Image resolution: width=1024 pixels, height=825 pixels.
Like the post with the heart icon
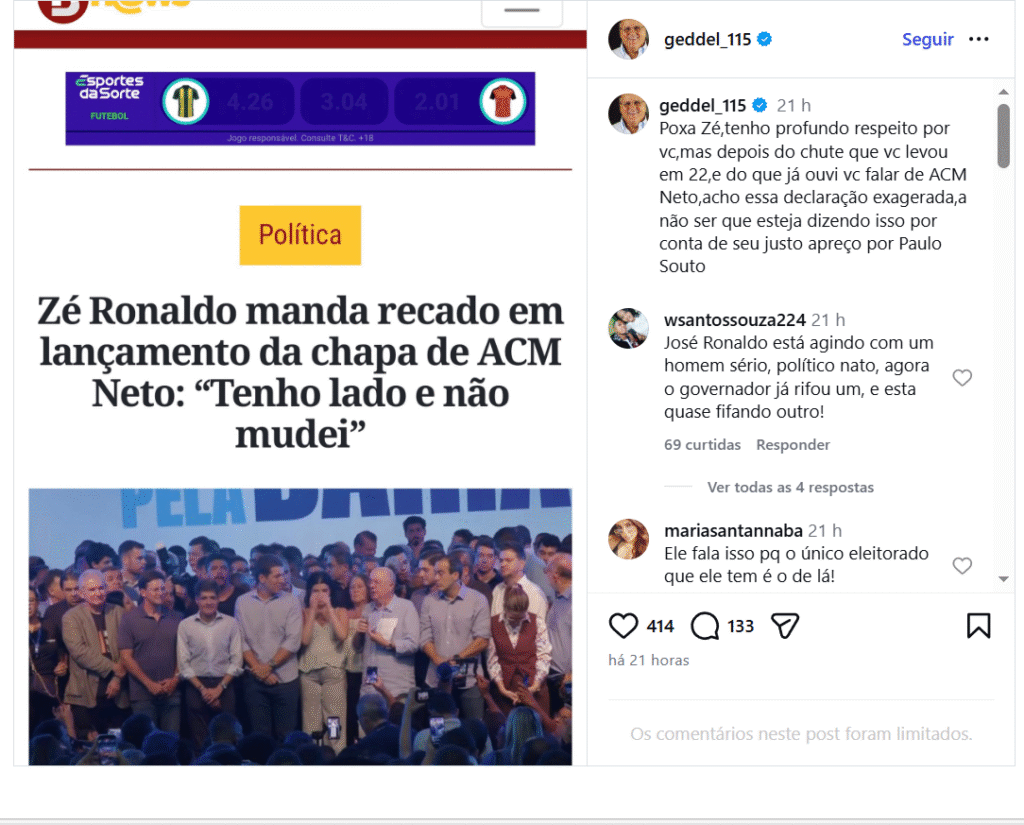point(623,626)
